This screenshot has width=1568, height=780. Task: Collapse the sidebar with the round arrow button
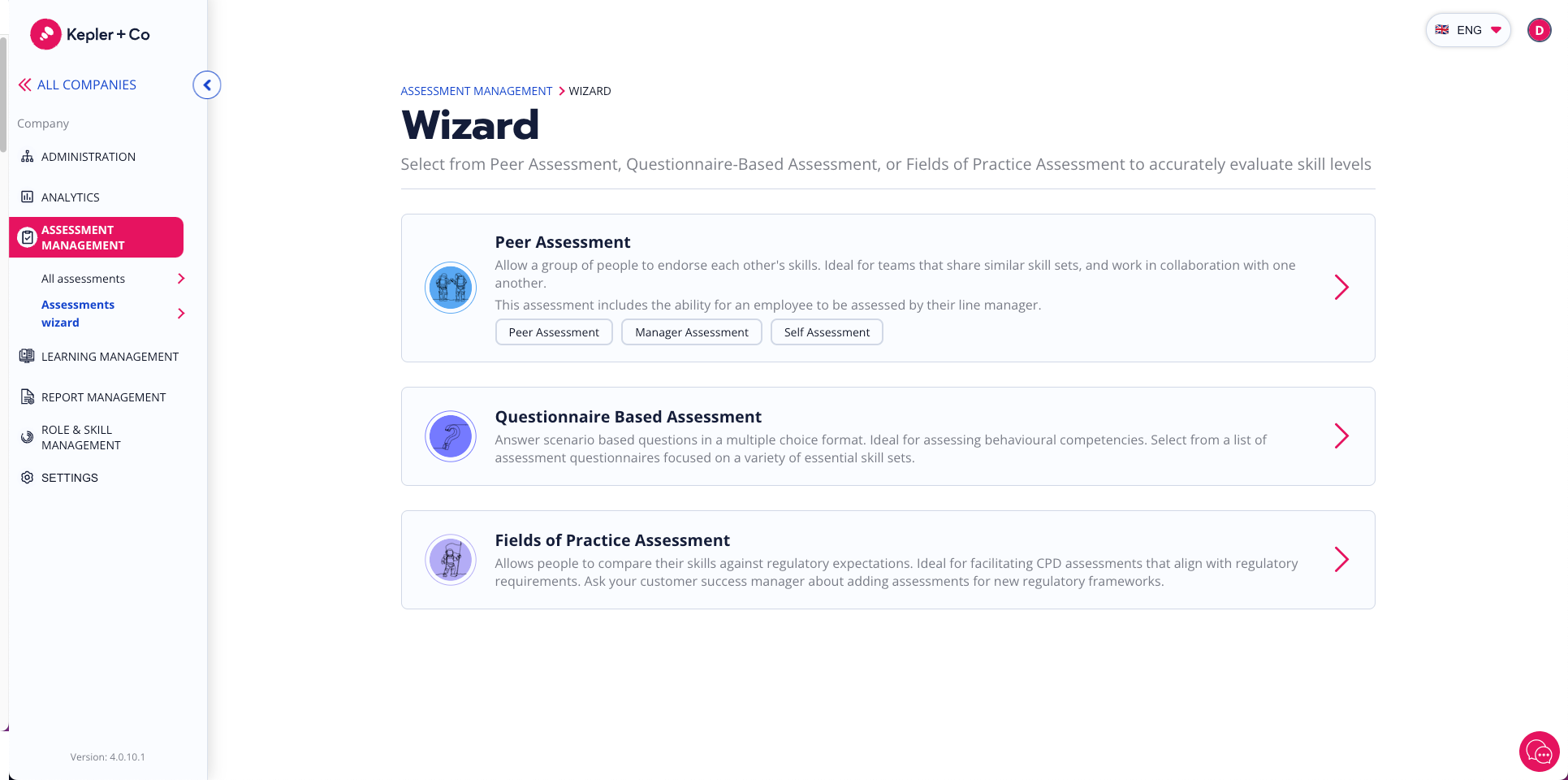click(x=207, y=84)
